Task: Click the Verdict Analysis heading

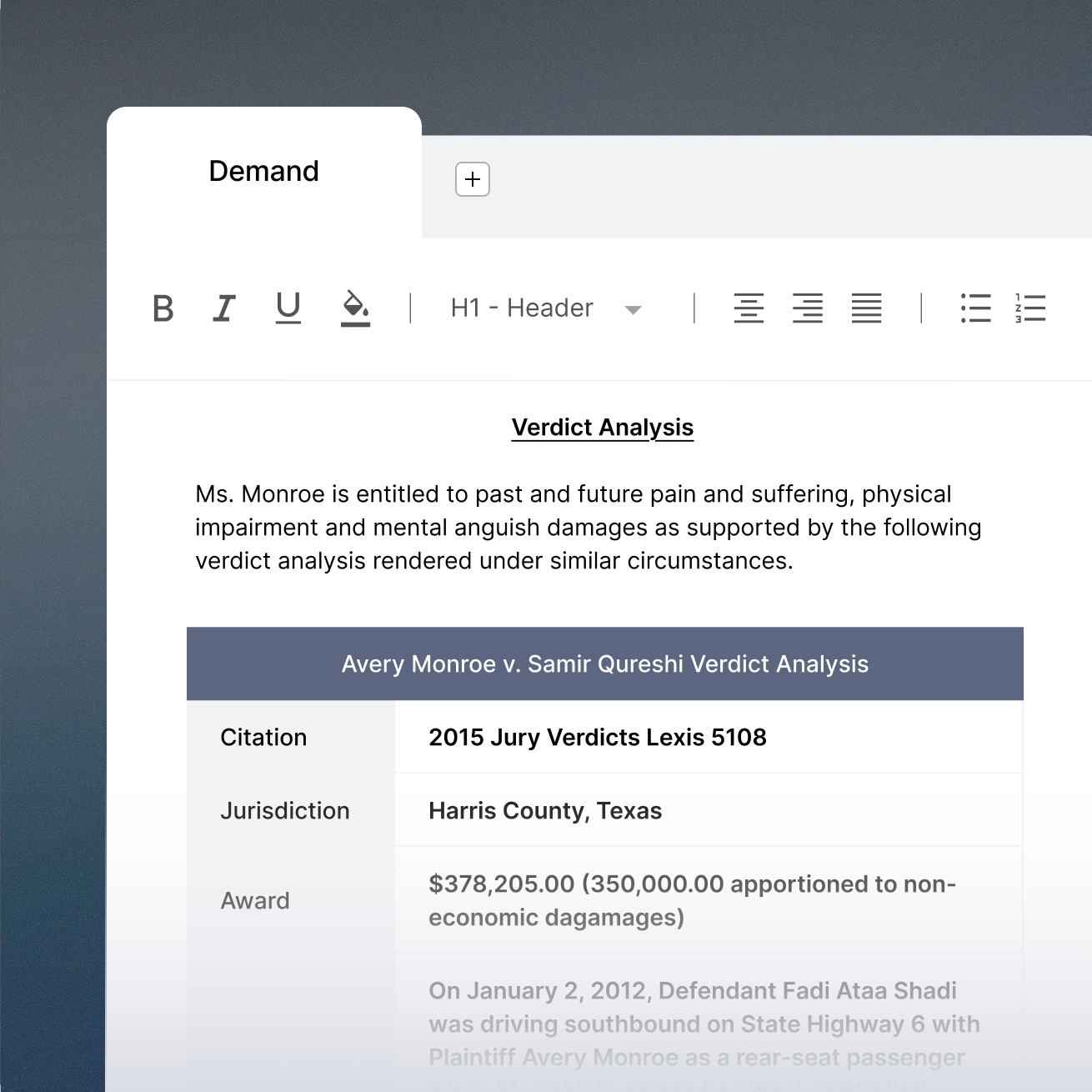Action: click(x=602, y=428)
